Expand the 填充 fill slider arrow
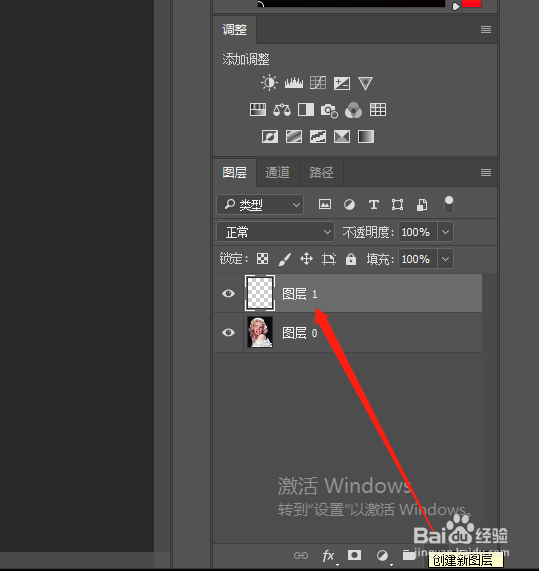 (x=445, y=259)
